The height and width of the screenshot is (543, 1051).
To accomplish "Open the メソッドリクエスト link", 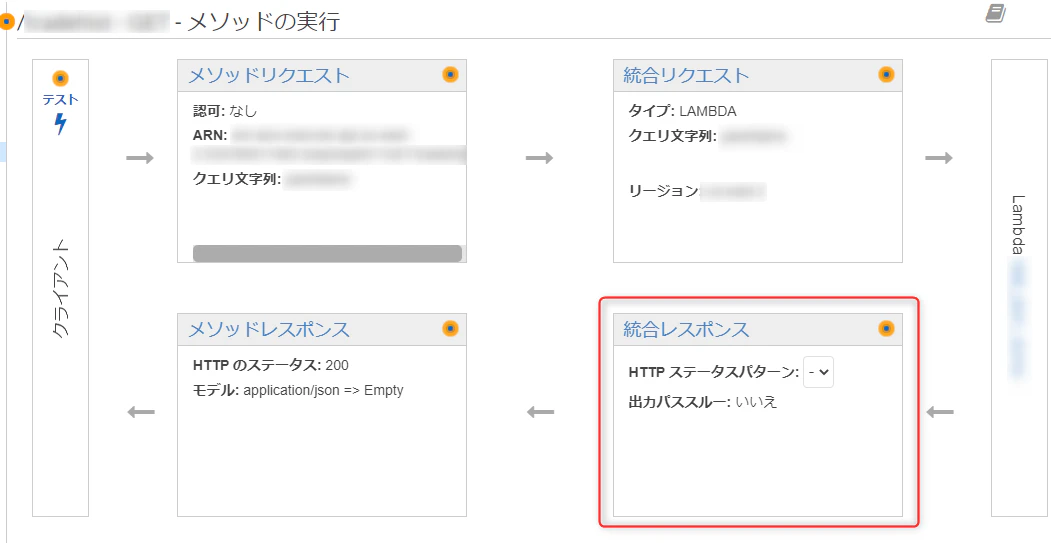I will click(269, 75).
